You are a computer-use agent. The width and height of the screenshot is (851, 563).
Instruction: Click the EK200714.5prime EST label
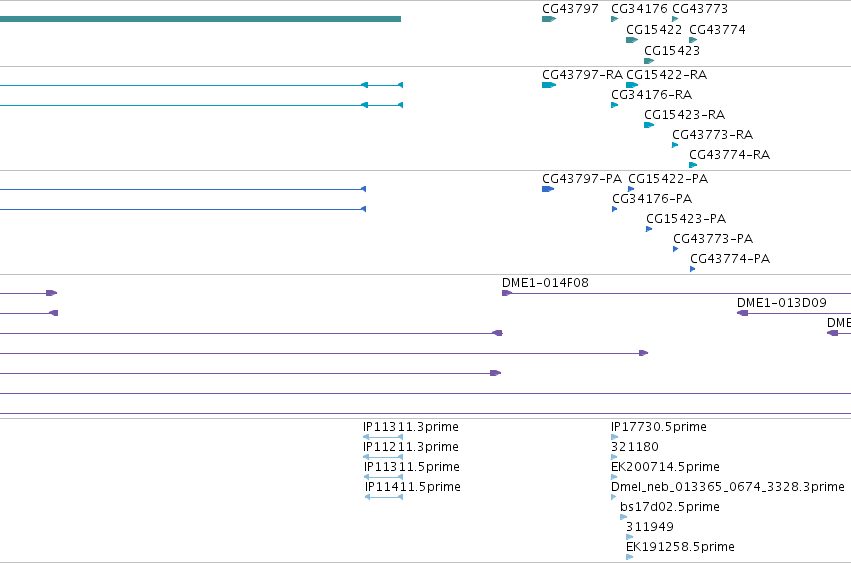tap(665, 467)
